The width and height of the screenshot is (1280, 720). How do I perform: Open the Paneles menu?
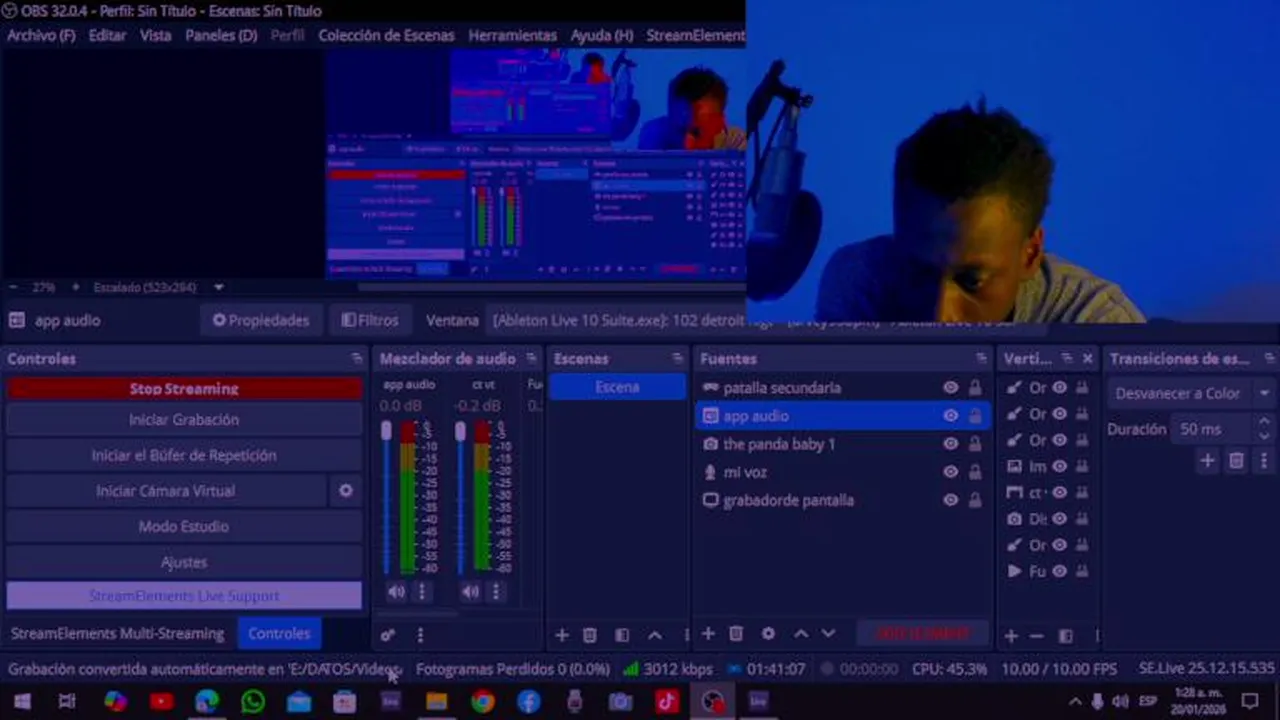tap(221, 35)
